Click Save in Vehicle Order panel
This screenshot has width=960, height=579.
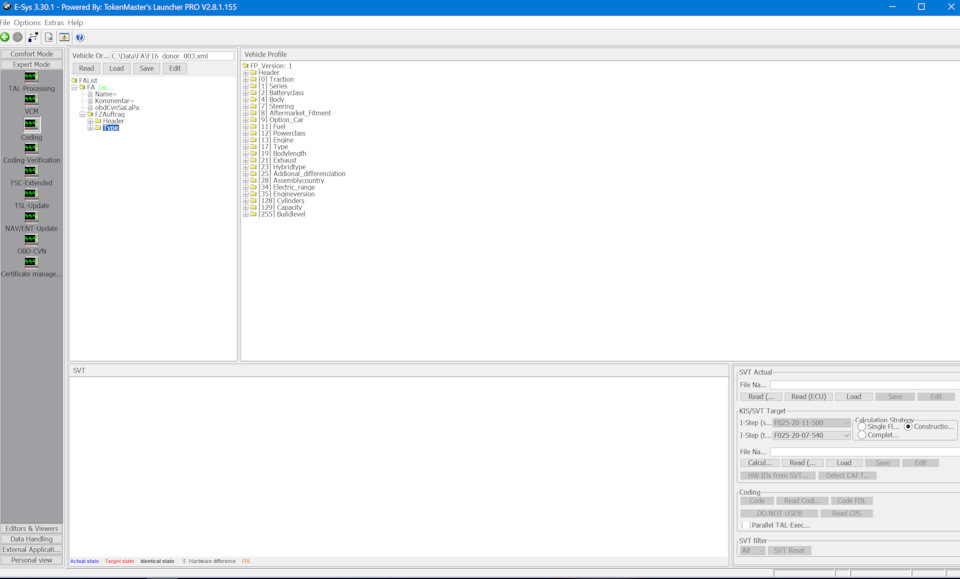tap(146, 68)
